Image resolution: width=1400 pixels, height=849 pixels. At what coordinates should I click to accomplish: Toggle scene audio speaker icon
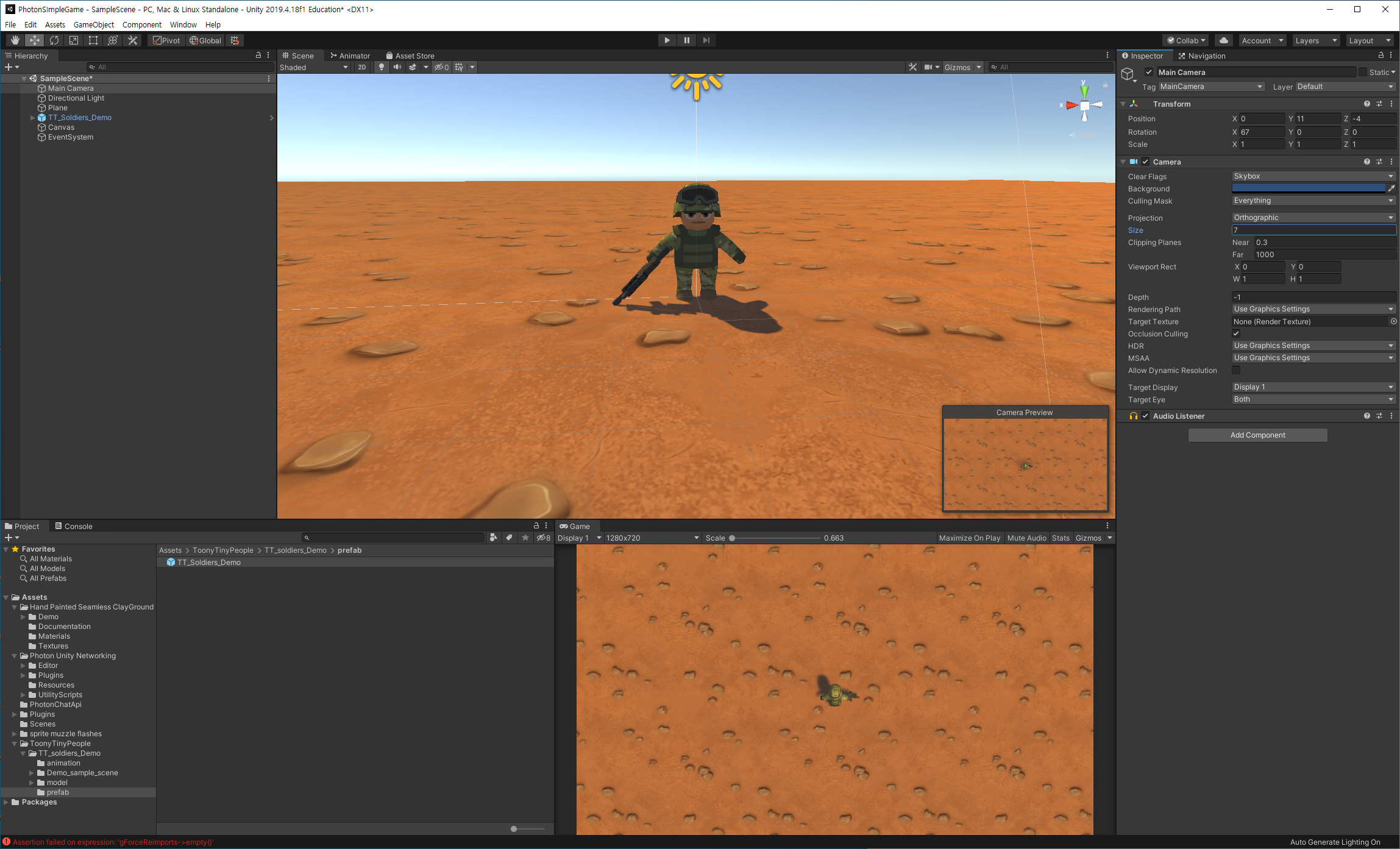click(397, 67)
